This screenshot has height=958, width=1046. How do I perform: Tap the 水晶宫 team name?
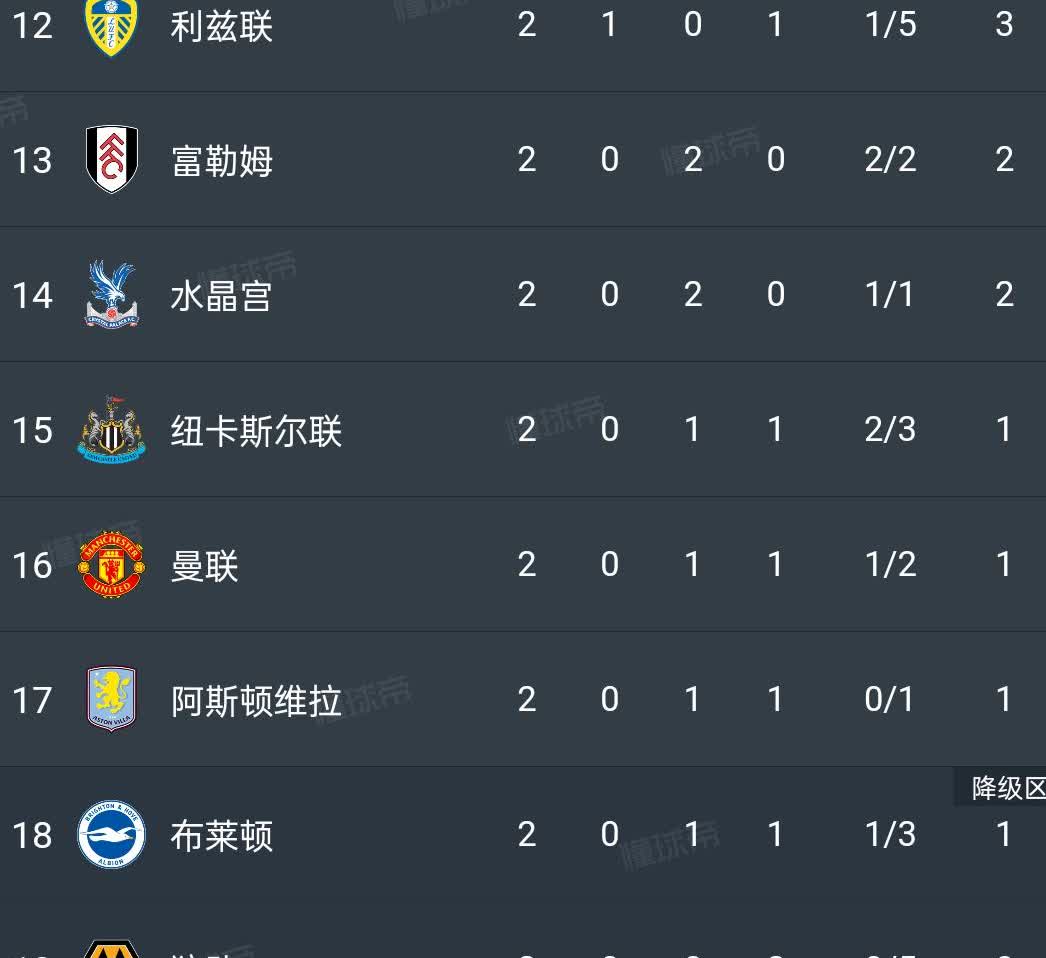221,296
